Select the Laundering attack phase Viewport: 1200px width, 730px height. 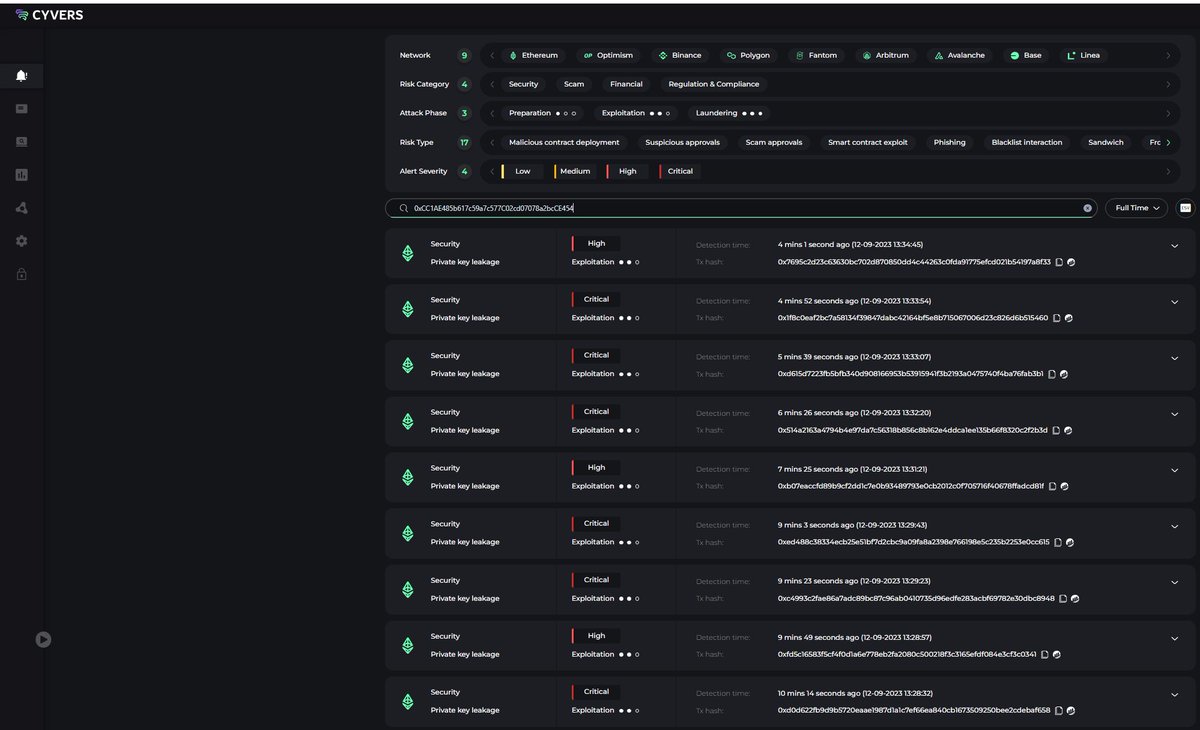pos(729,113)
